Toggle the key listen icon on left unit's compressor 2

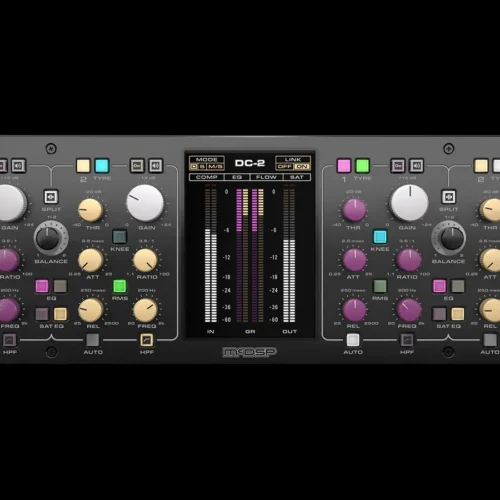(x=137, y=166)
